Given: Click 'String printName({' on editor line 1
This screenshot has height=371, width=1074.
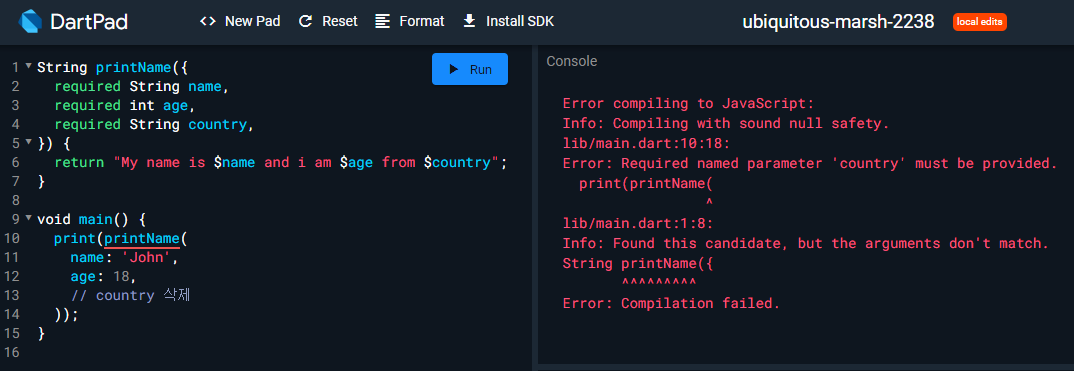Looking at the screenshot, I should [112, 68].
